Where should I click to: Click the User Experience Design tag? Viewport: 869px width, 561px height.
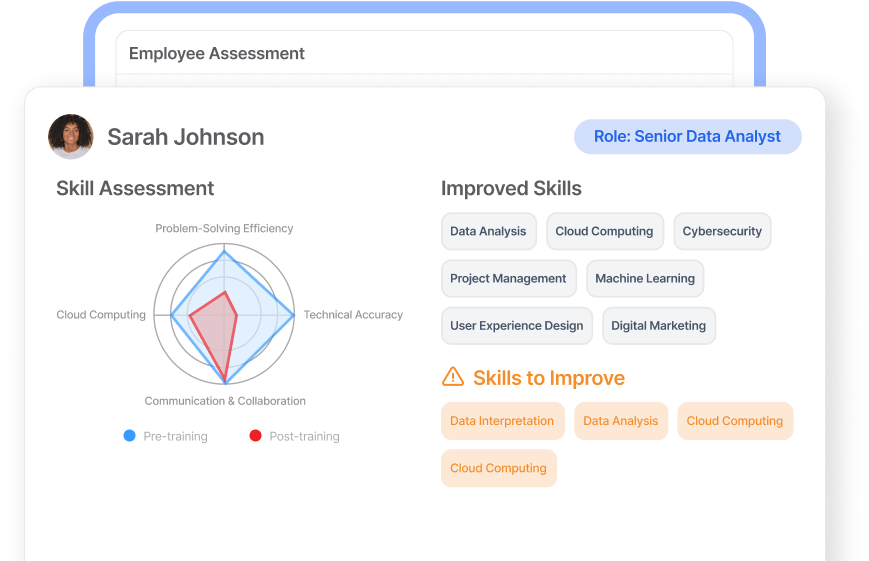click(516, 326)
